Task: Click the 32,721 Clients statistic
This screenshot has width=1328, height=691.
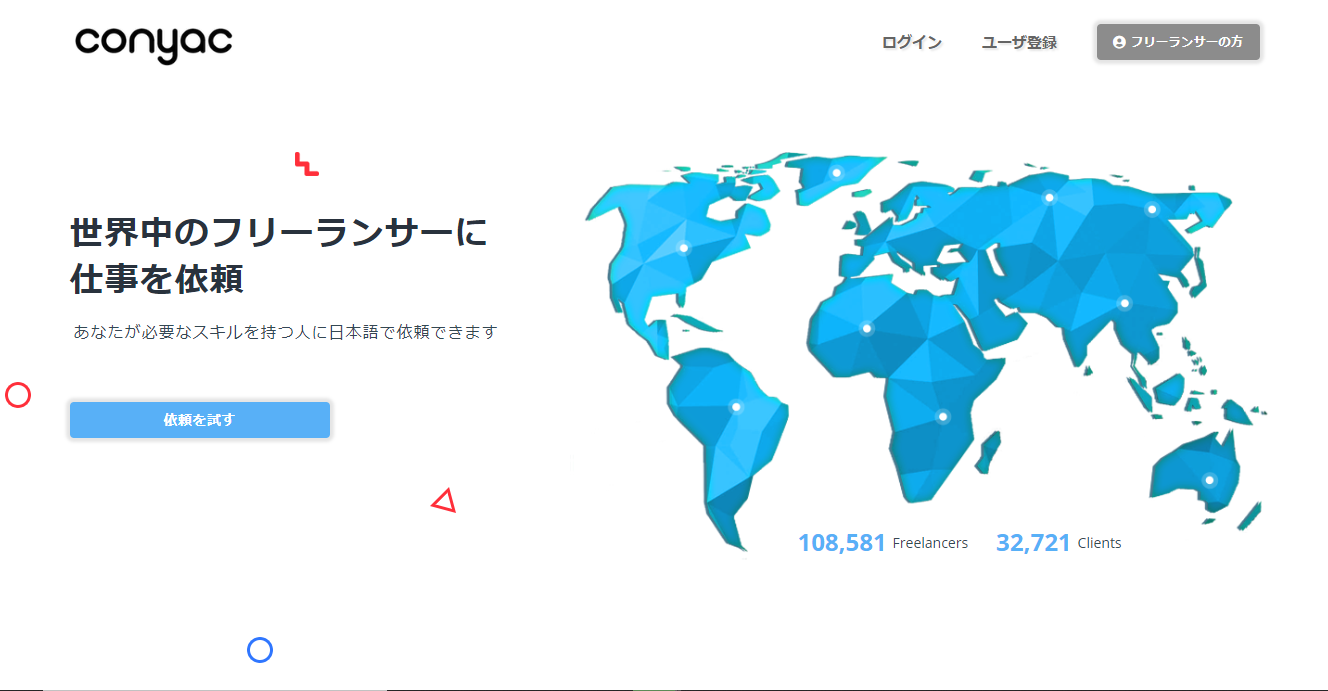Action: point(1057,542)
